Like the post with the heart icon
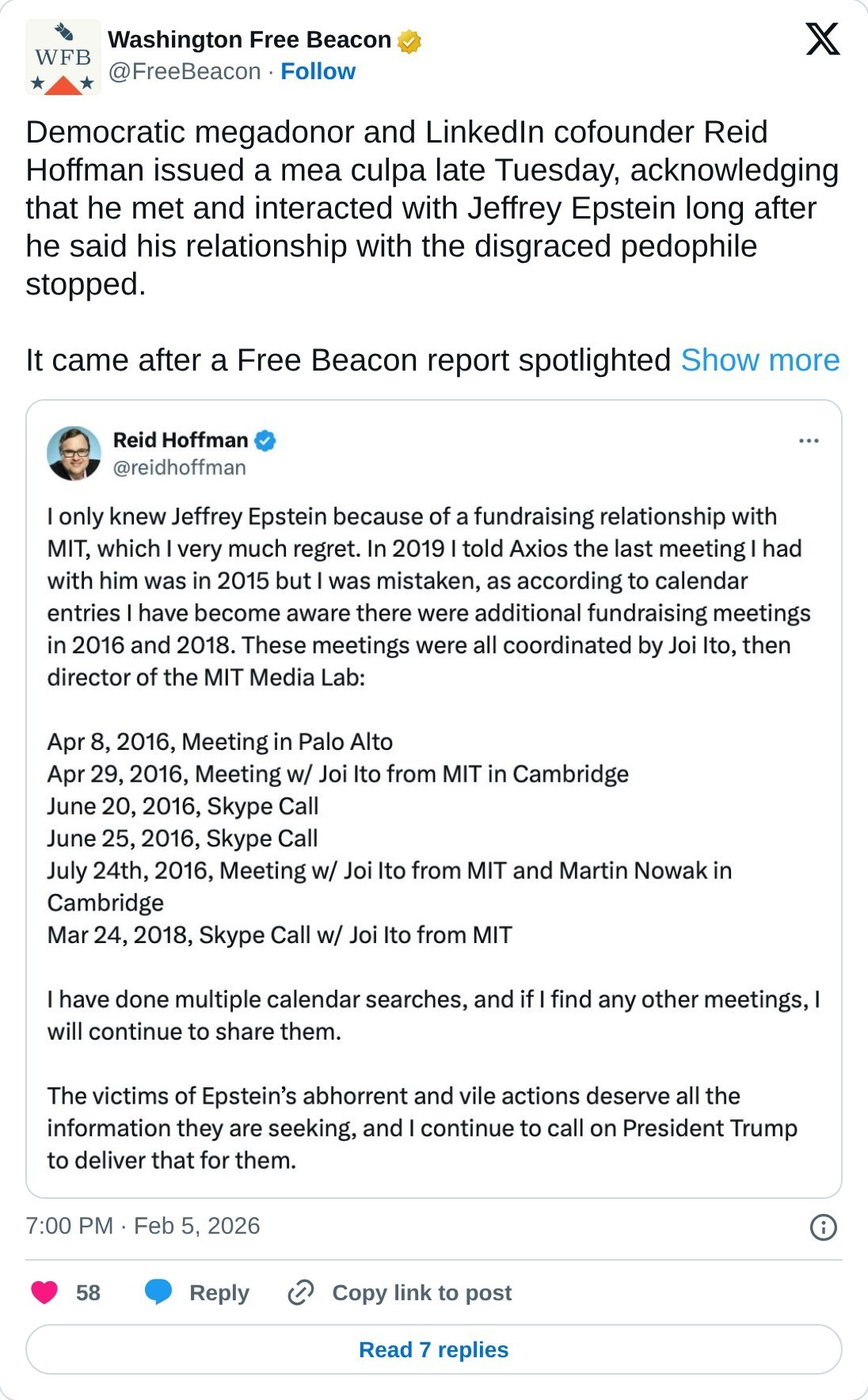Screen dimensions: 868x1400 (44, 1292)
